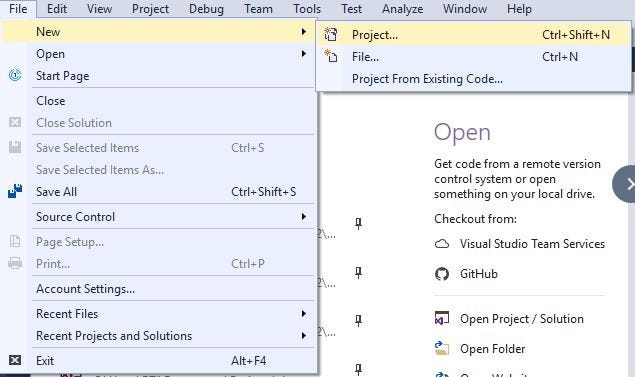Image resolution: width=635 pixels, height=377 pixels.
Task: Open the Tools menu
Action: 307,9
